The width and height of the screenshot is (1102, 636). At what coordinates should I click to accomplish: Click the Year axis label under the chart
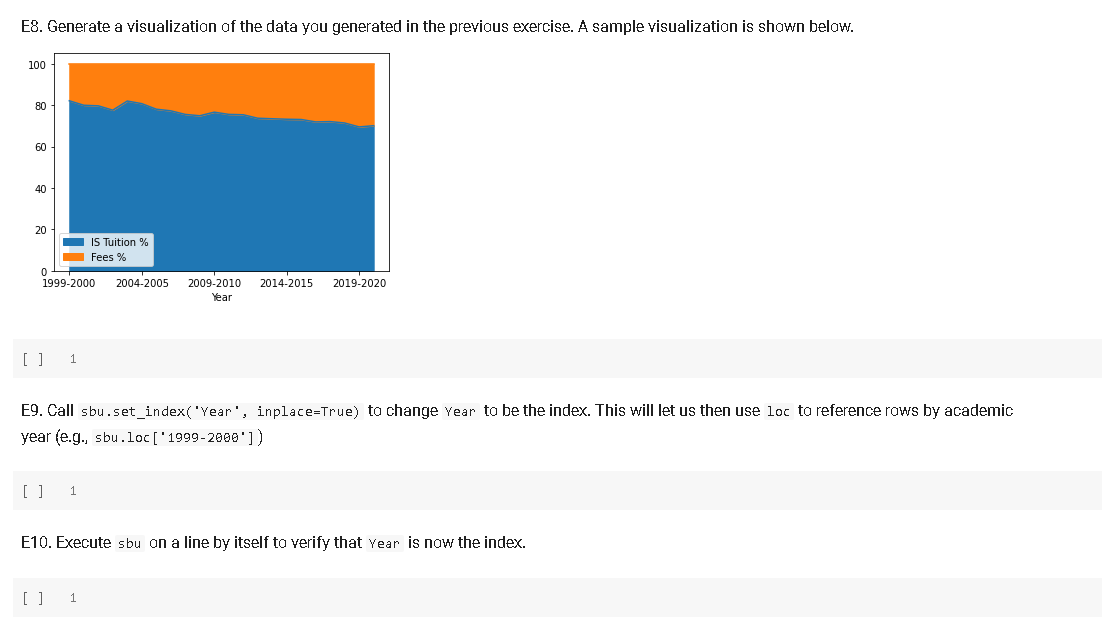coord(221,297)
